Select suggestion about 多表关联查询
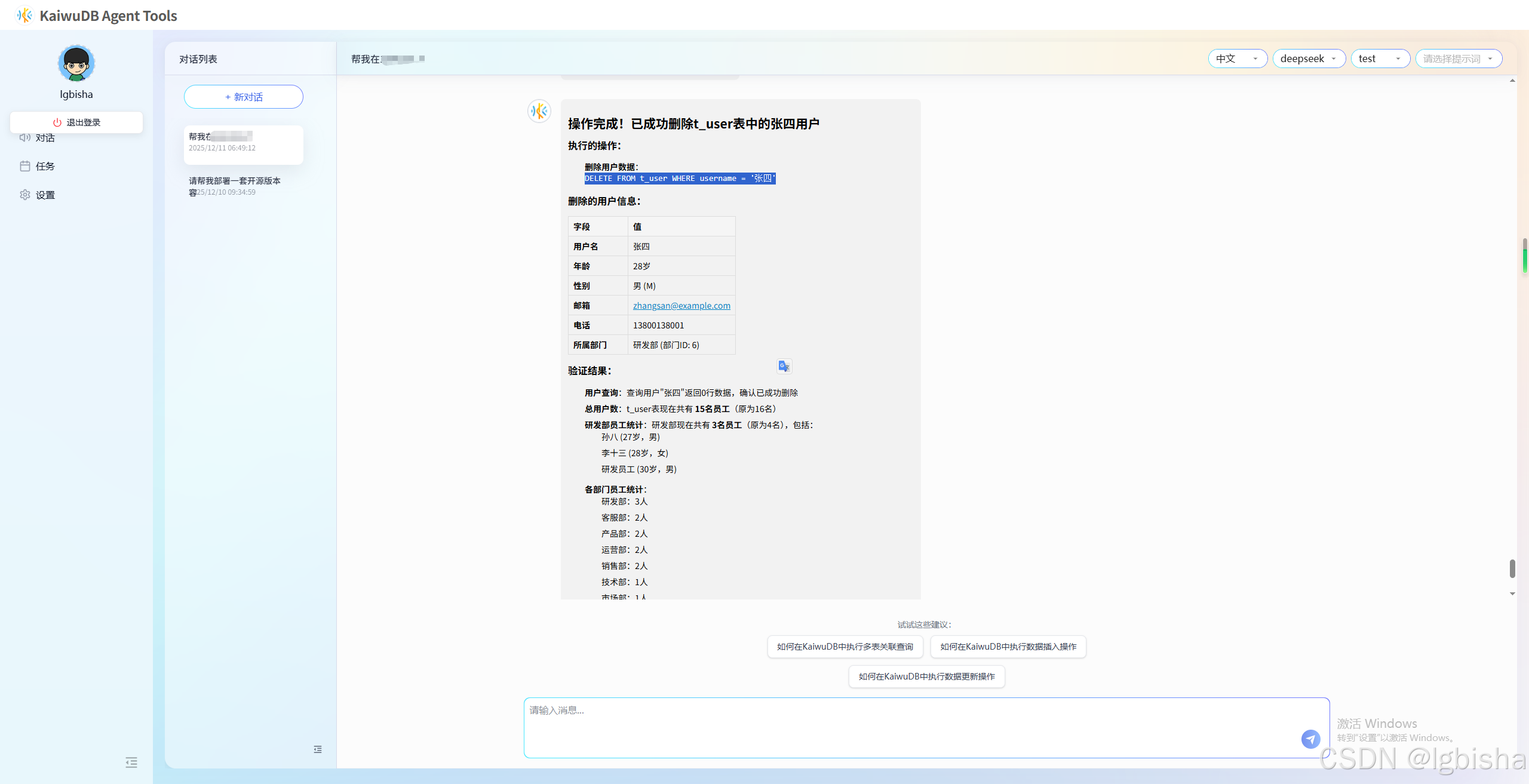 click(x=845, y=647)
